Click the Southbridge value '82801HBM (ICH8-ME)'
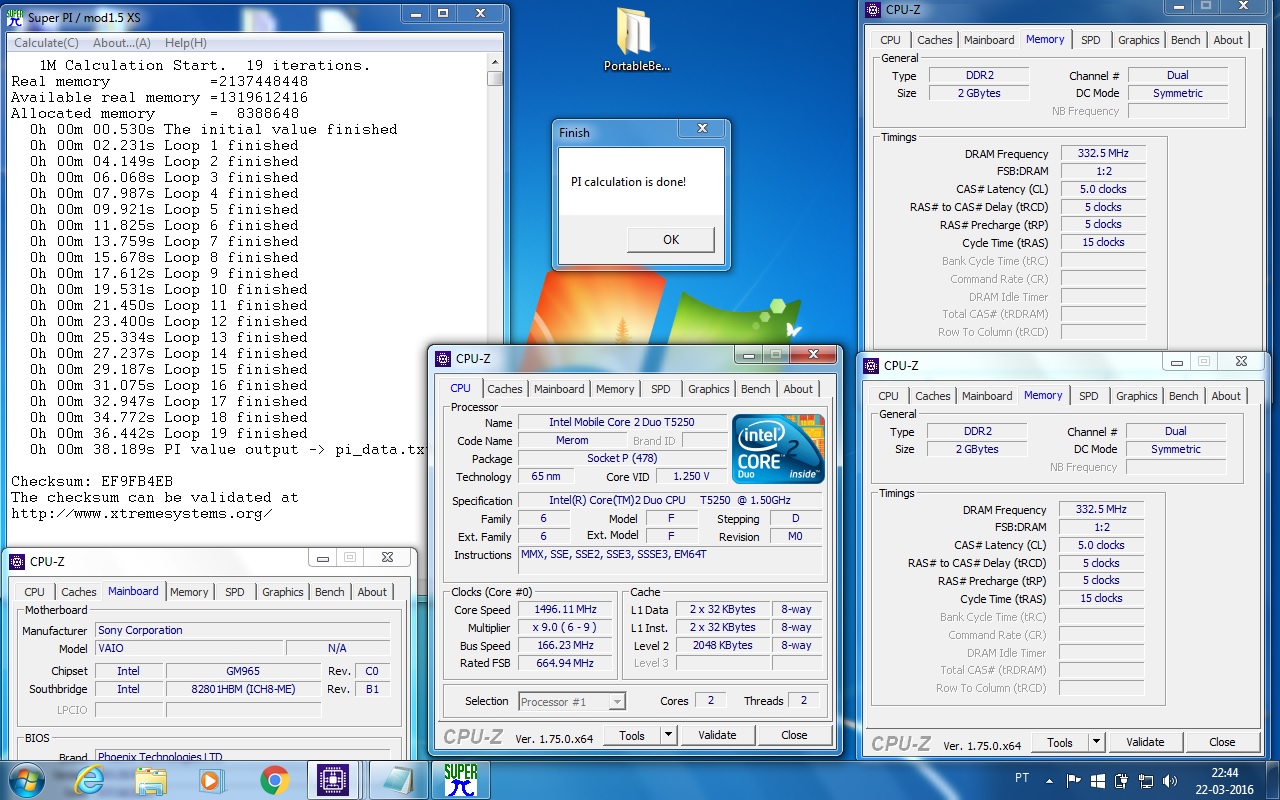Viewport: 1280px width, 800px height. (243, 689)
